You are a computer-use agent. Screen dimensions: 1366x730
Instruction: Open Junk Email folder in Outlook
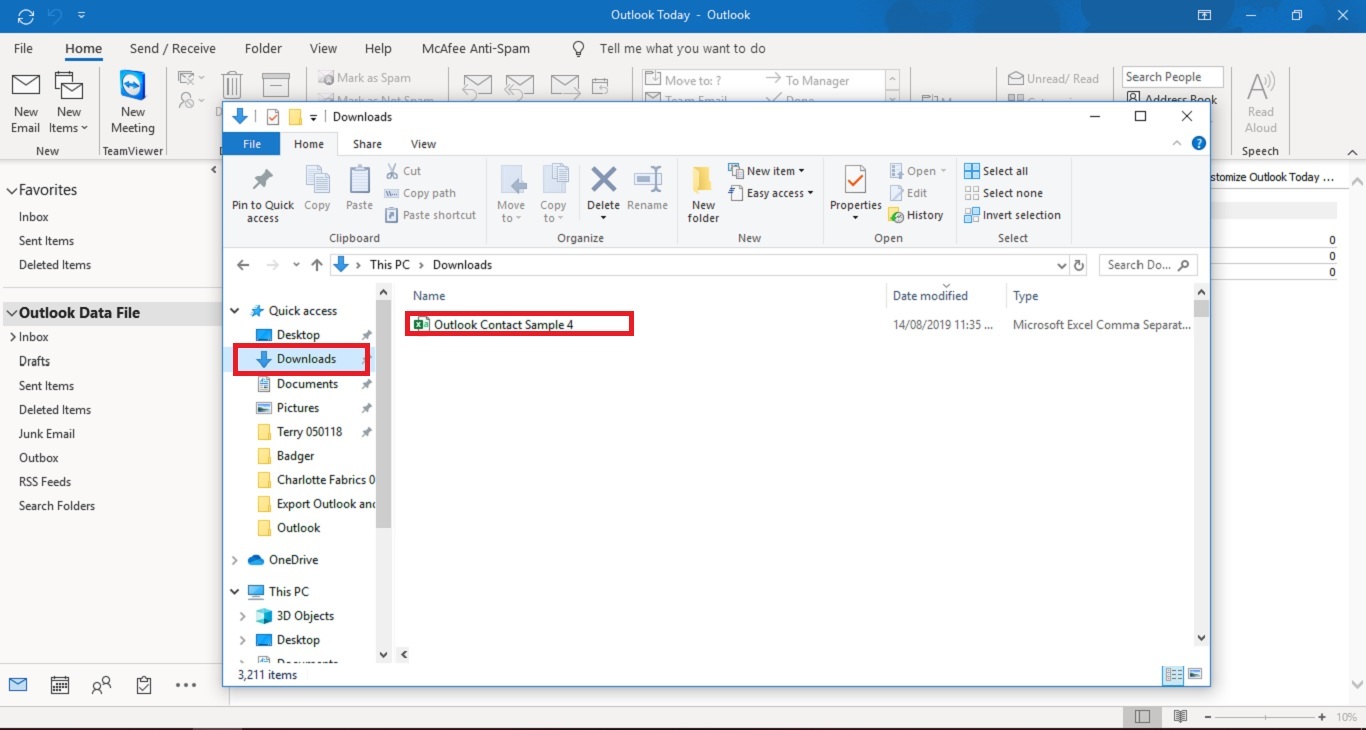47,434
